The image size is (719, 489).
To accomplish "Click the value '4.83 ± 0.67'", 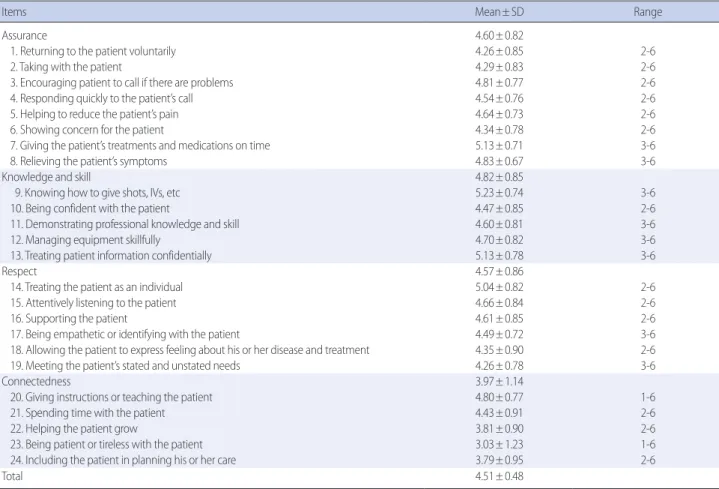I will (x=499, y=161).
